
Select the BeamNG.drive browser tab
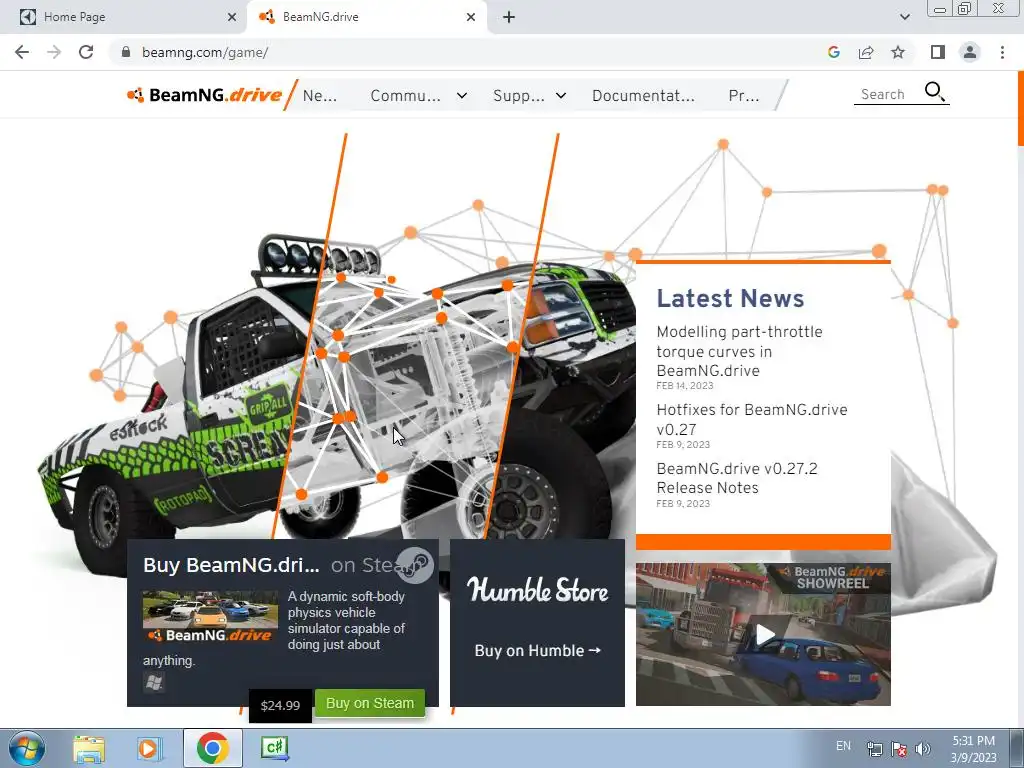(367, 17)
